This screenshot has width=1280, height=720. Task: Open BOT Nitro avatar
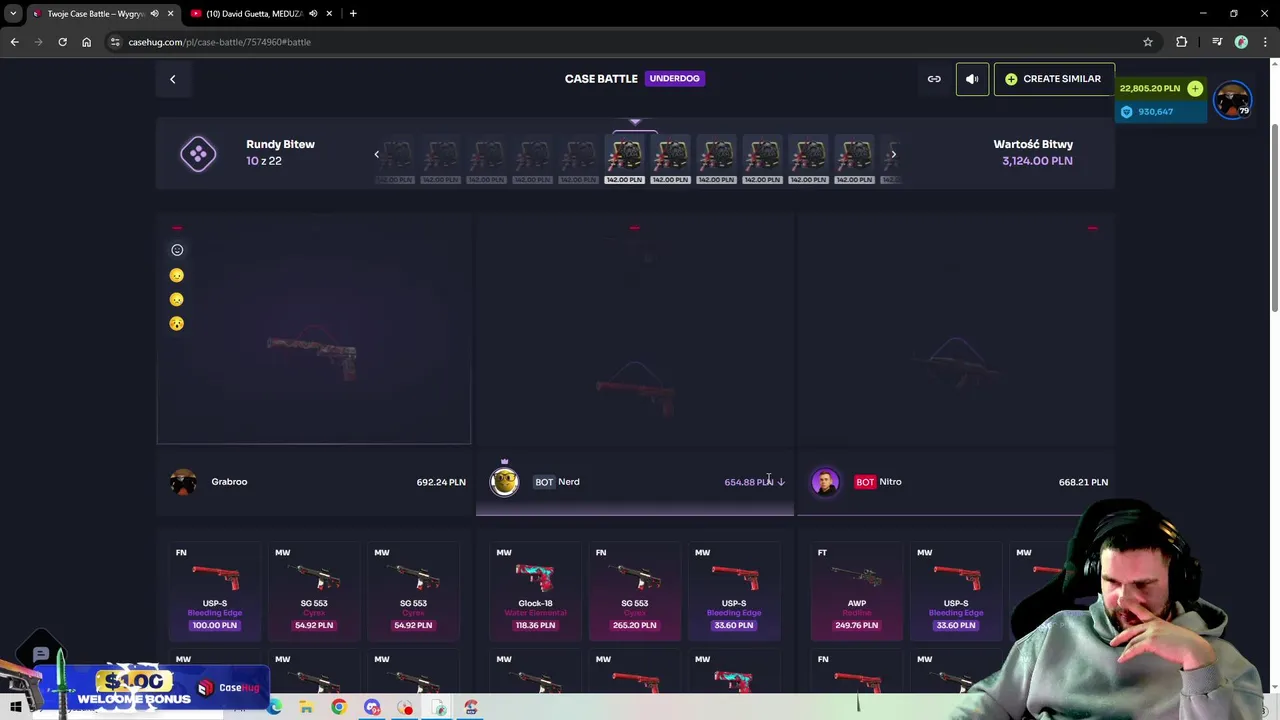pyautogui.click(x=825, y=482)
